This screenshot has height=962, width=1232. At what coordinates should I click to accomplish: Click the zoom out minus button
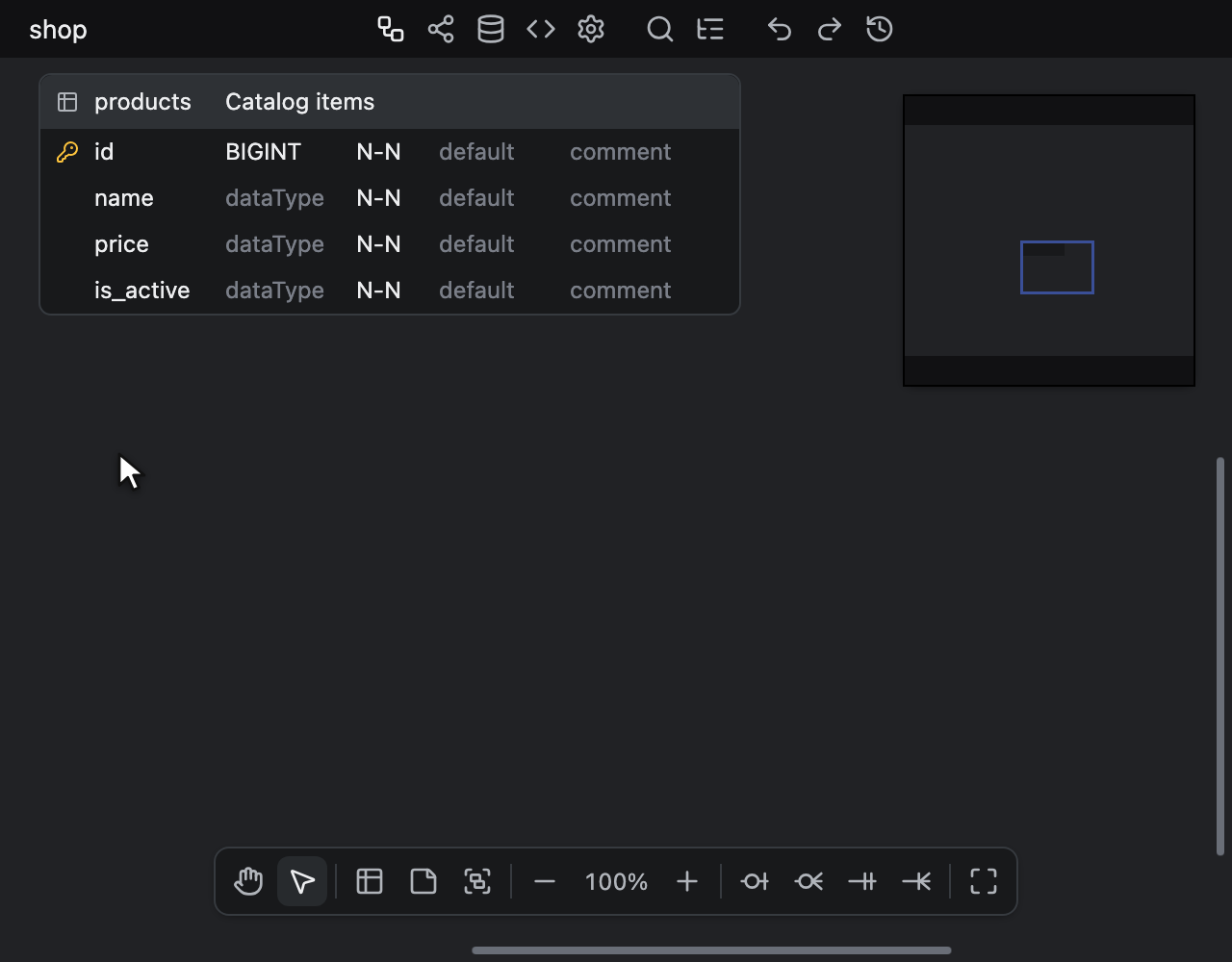click(x=545, y=881)
